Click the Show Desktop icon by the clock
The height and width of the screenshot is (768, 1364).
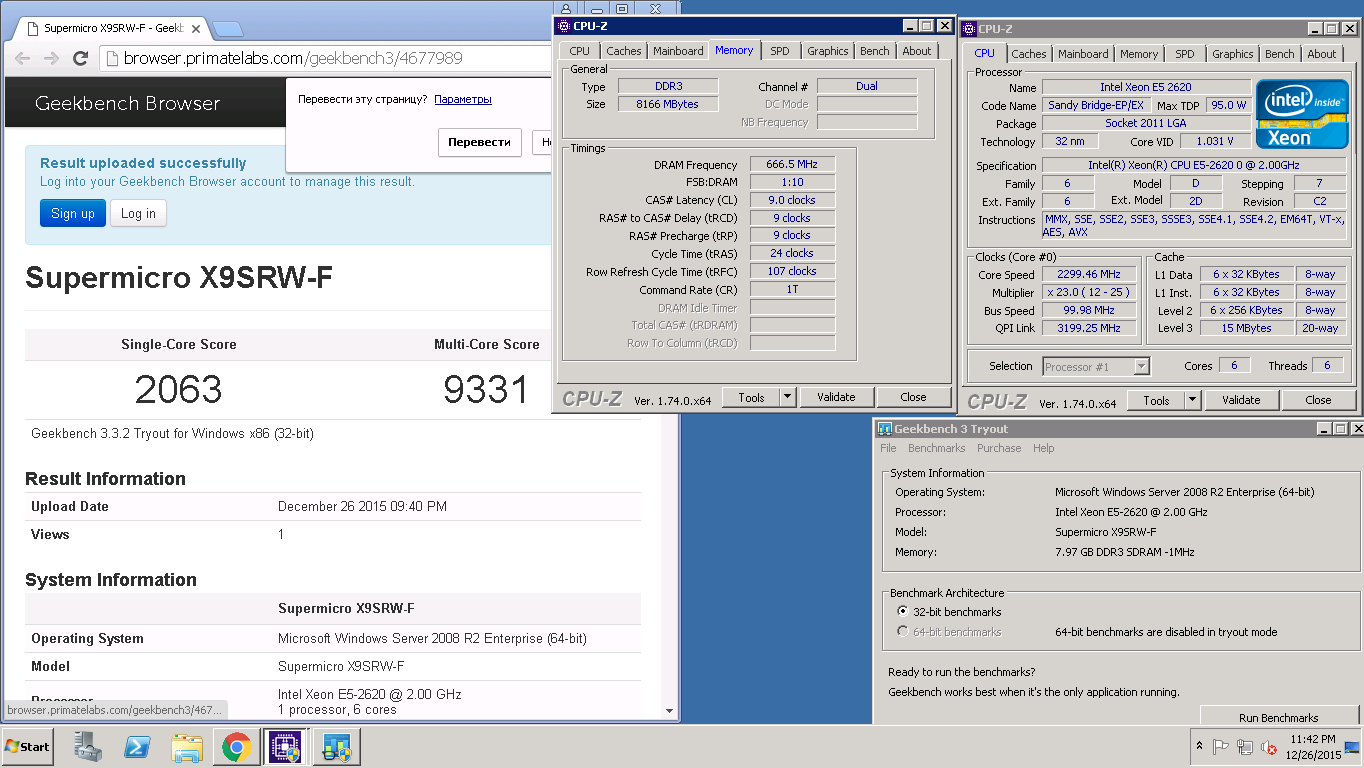click(1353, 747)
